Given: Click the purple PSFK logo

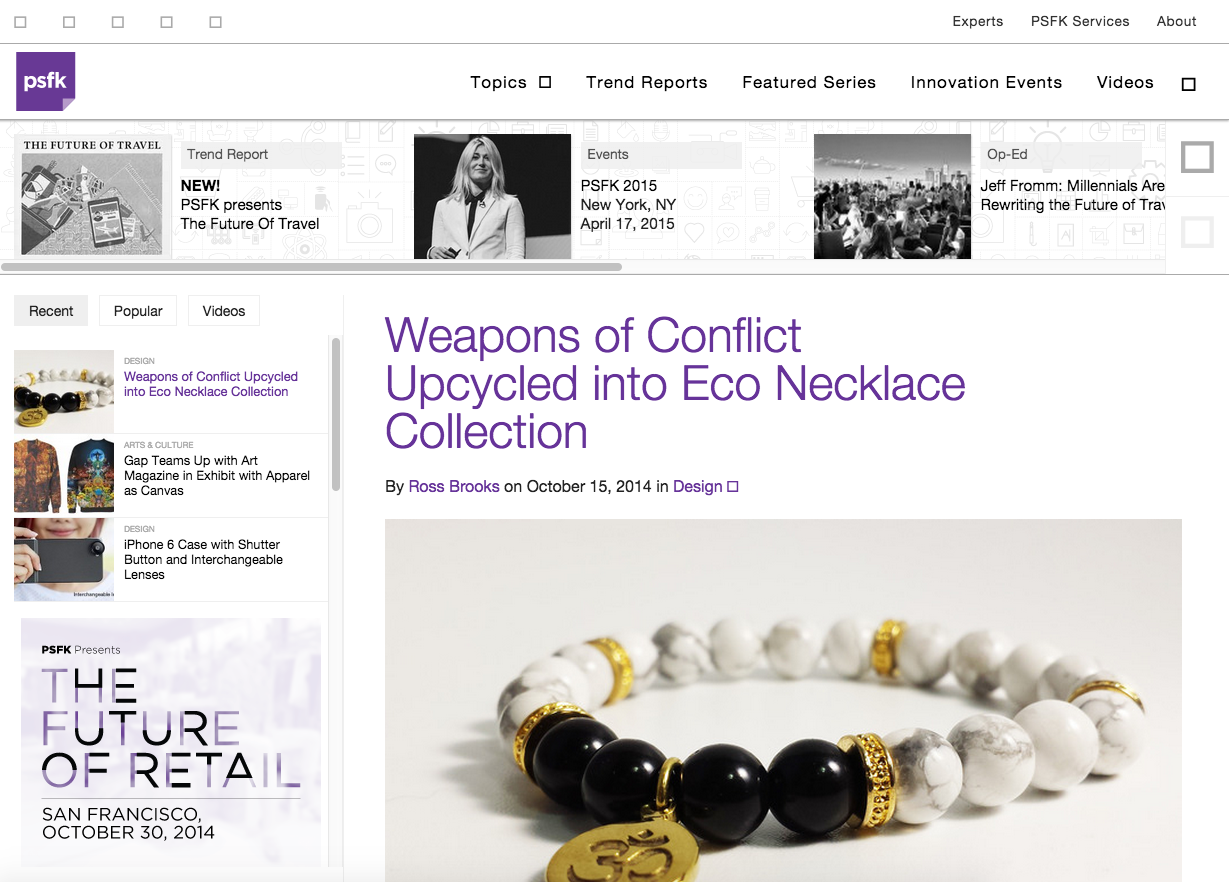Looking at the screenshot, I should (x=46, y=81).
